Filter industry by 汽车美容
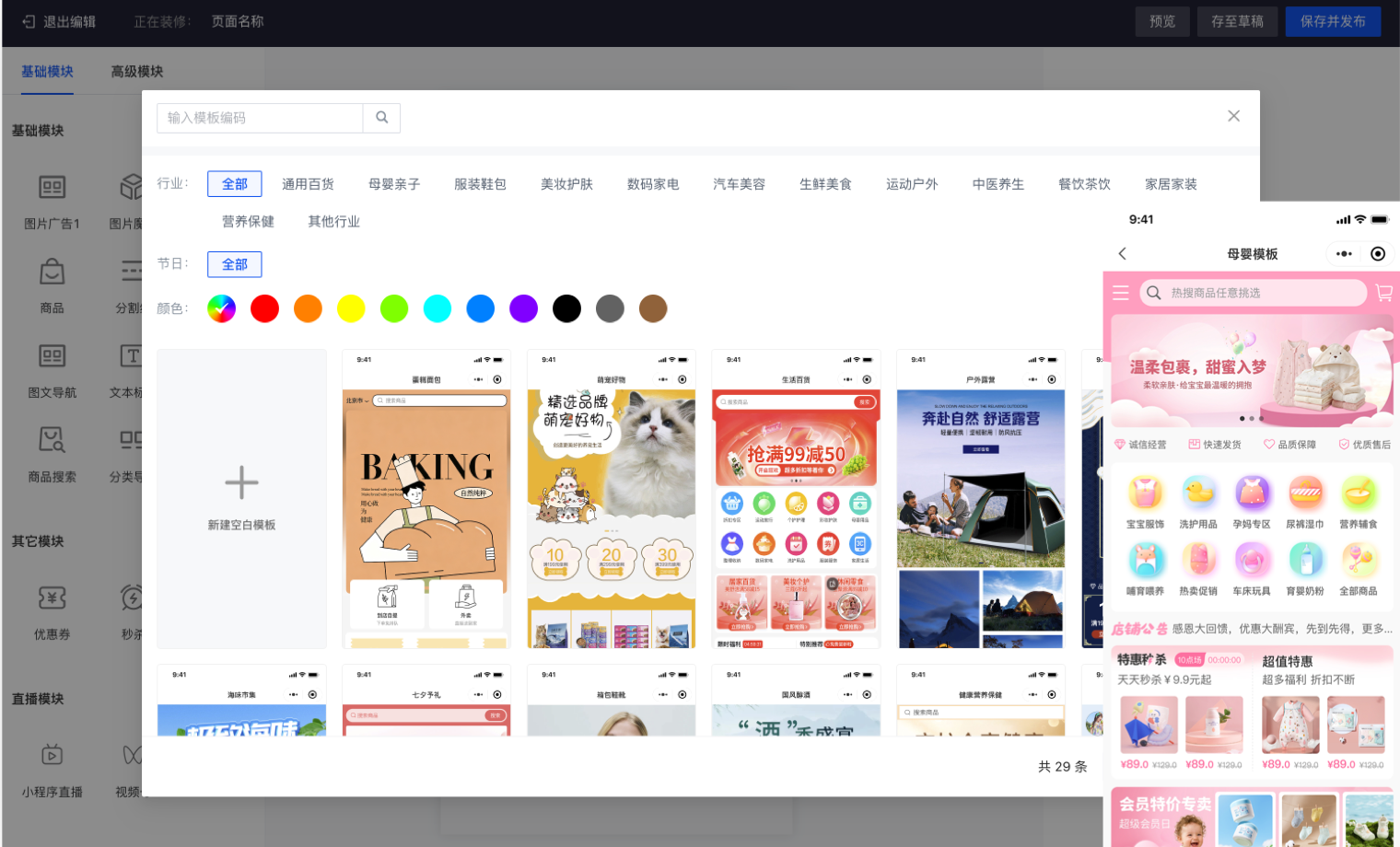Viewport: 1400px width, 847px height. coord(740,184)
